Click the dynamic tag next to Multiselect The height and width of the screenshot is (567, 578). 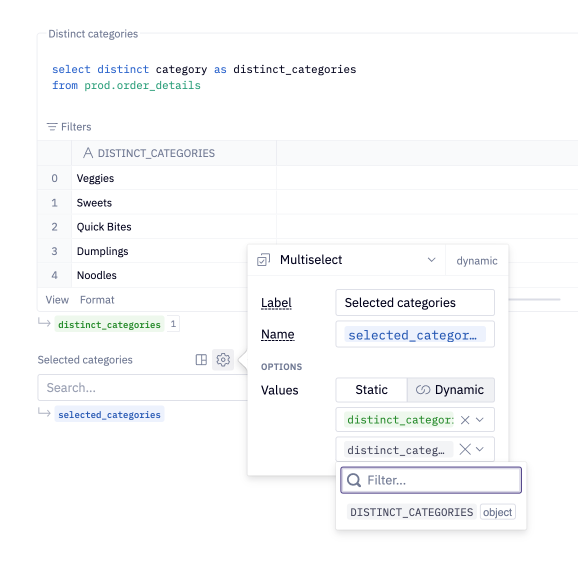[477, 261]
